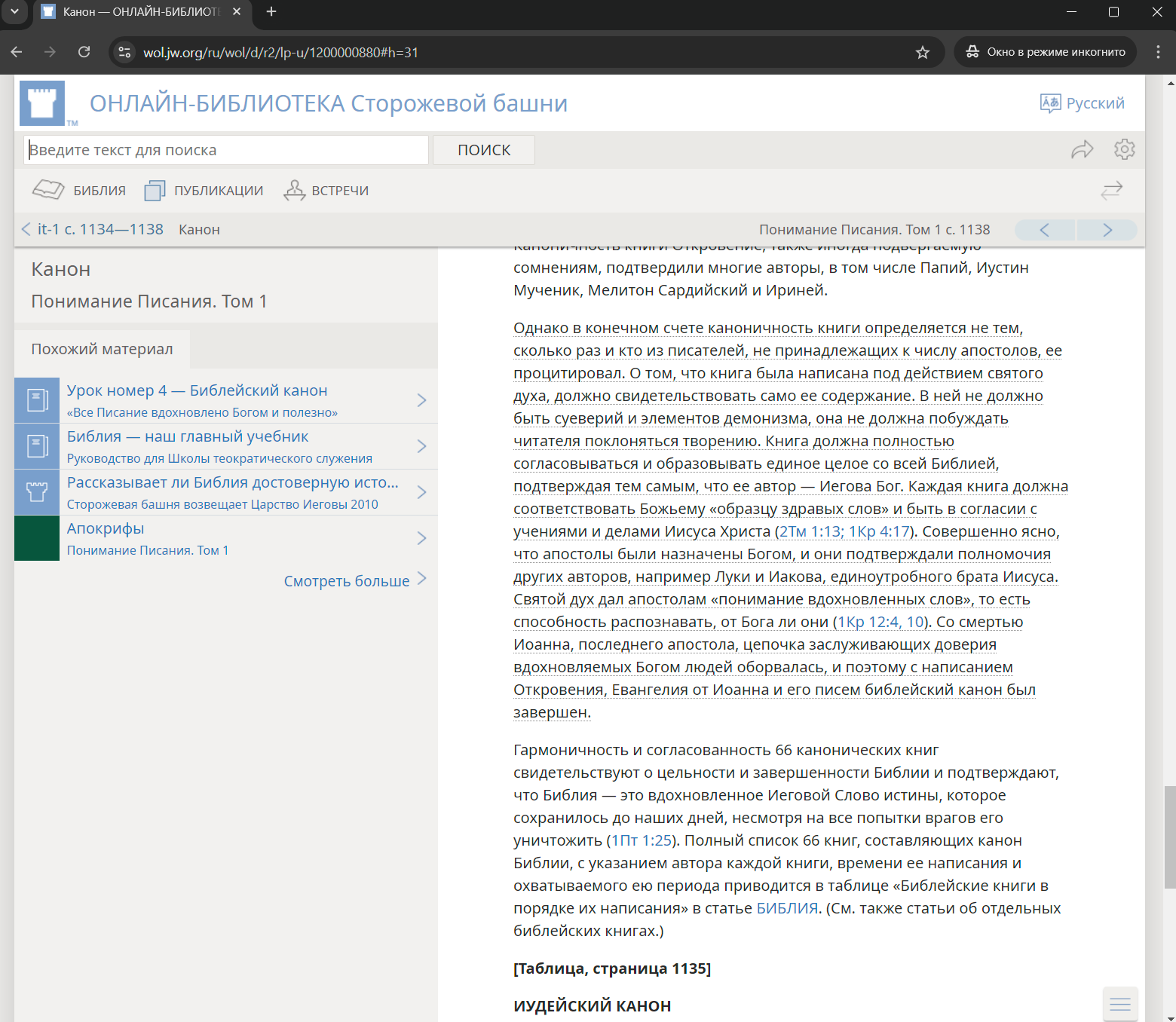Open a new browser tab
The width and height of the screenshot is (1176, 1022).
click(x=271, y=11)
